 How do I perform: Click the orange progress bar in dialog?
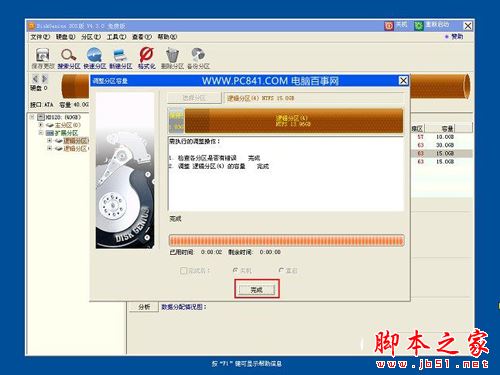[x=286, y=241]
